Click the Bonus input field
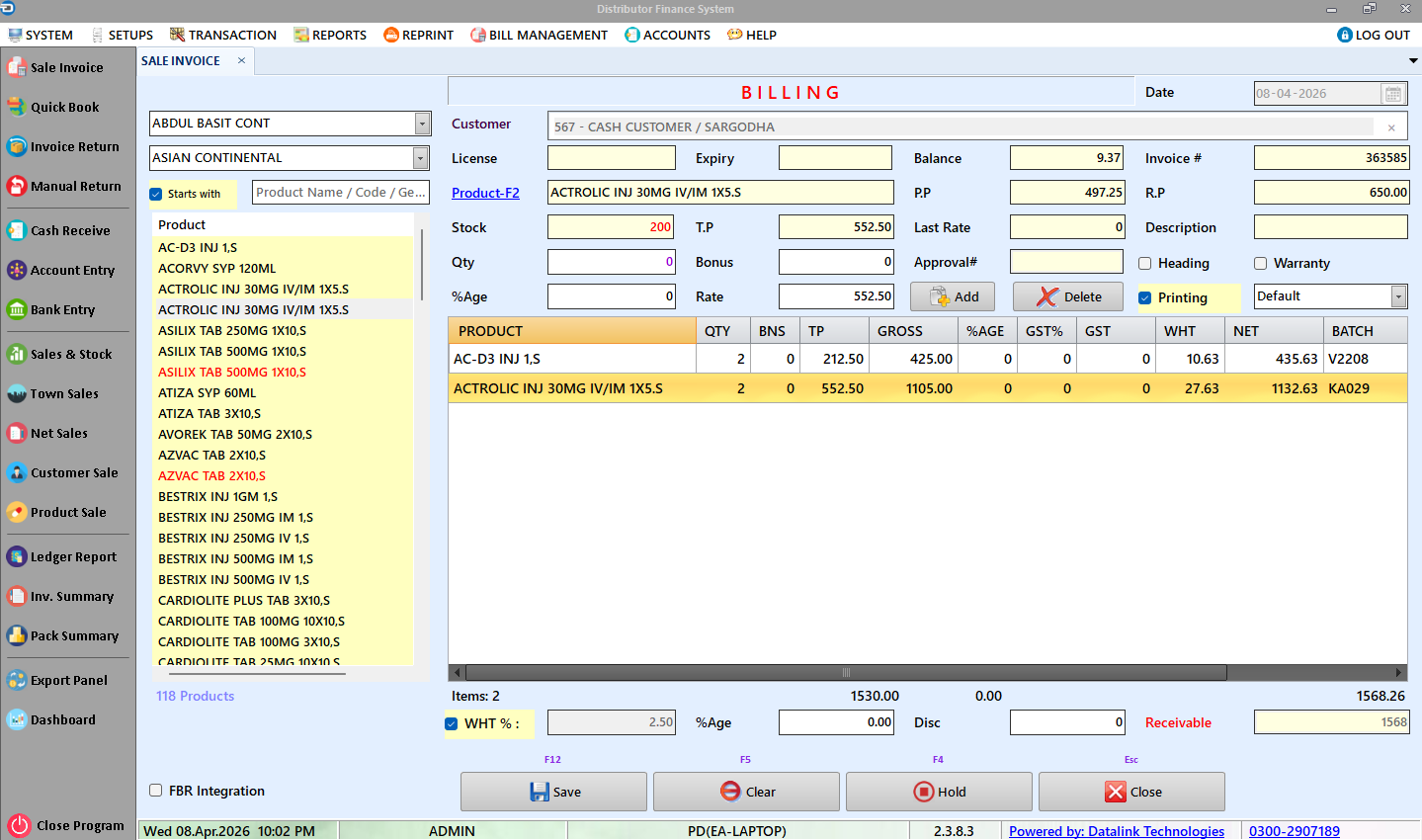This screenshot has height=840, width=1422. [x=836, y=262]
